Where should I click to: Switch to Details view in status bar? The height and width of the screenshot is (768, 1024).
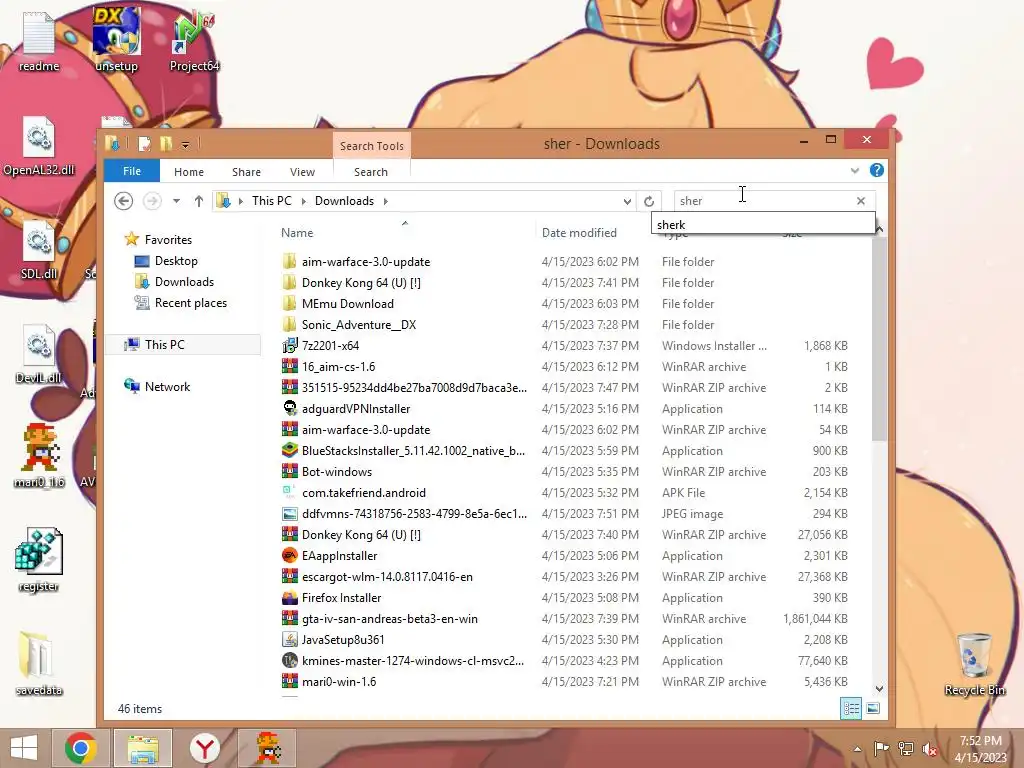click(851, 709)
